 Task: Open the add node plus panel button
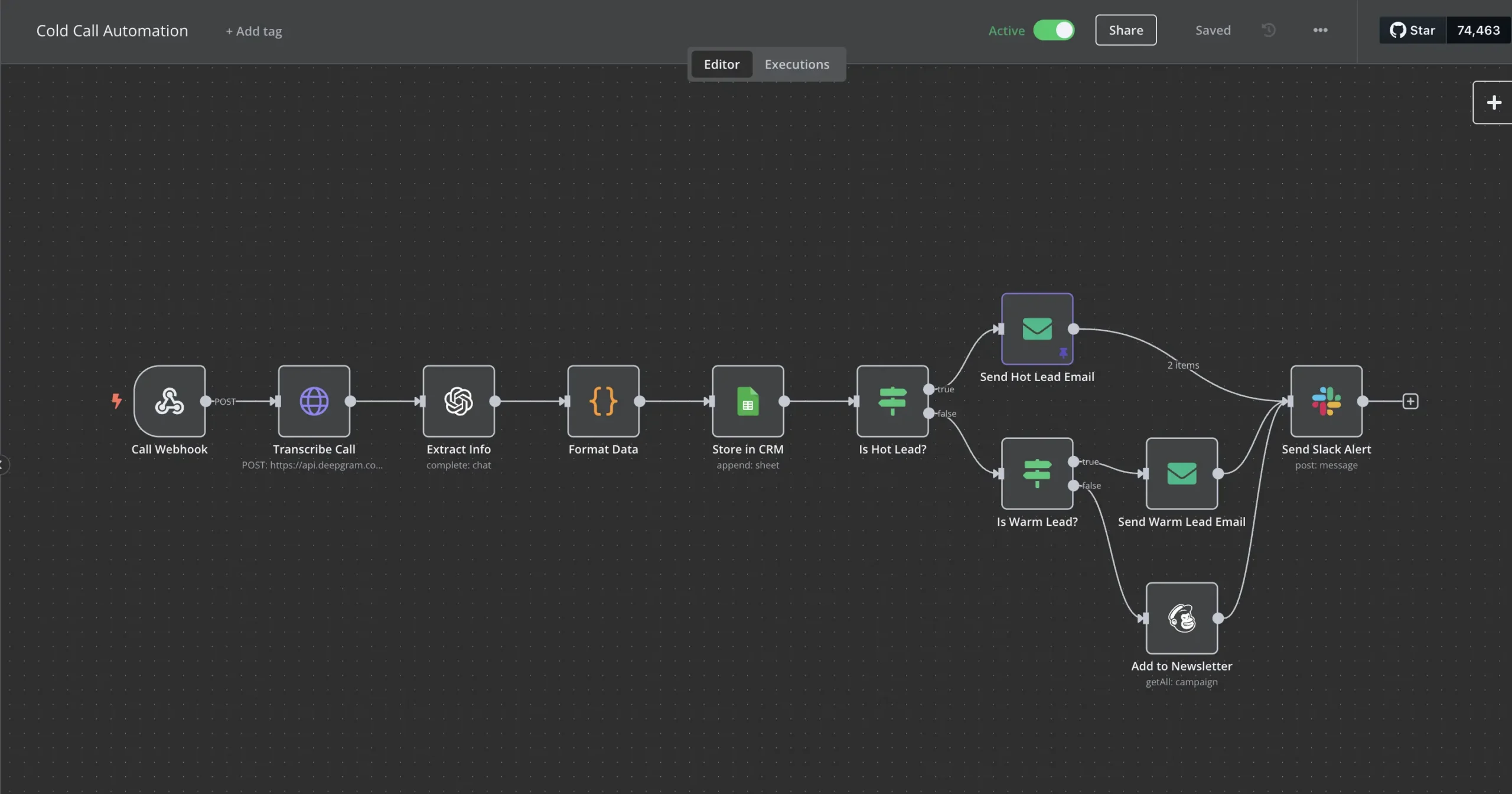(1494, 102)
